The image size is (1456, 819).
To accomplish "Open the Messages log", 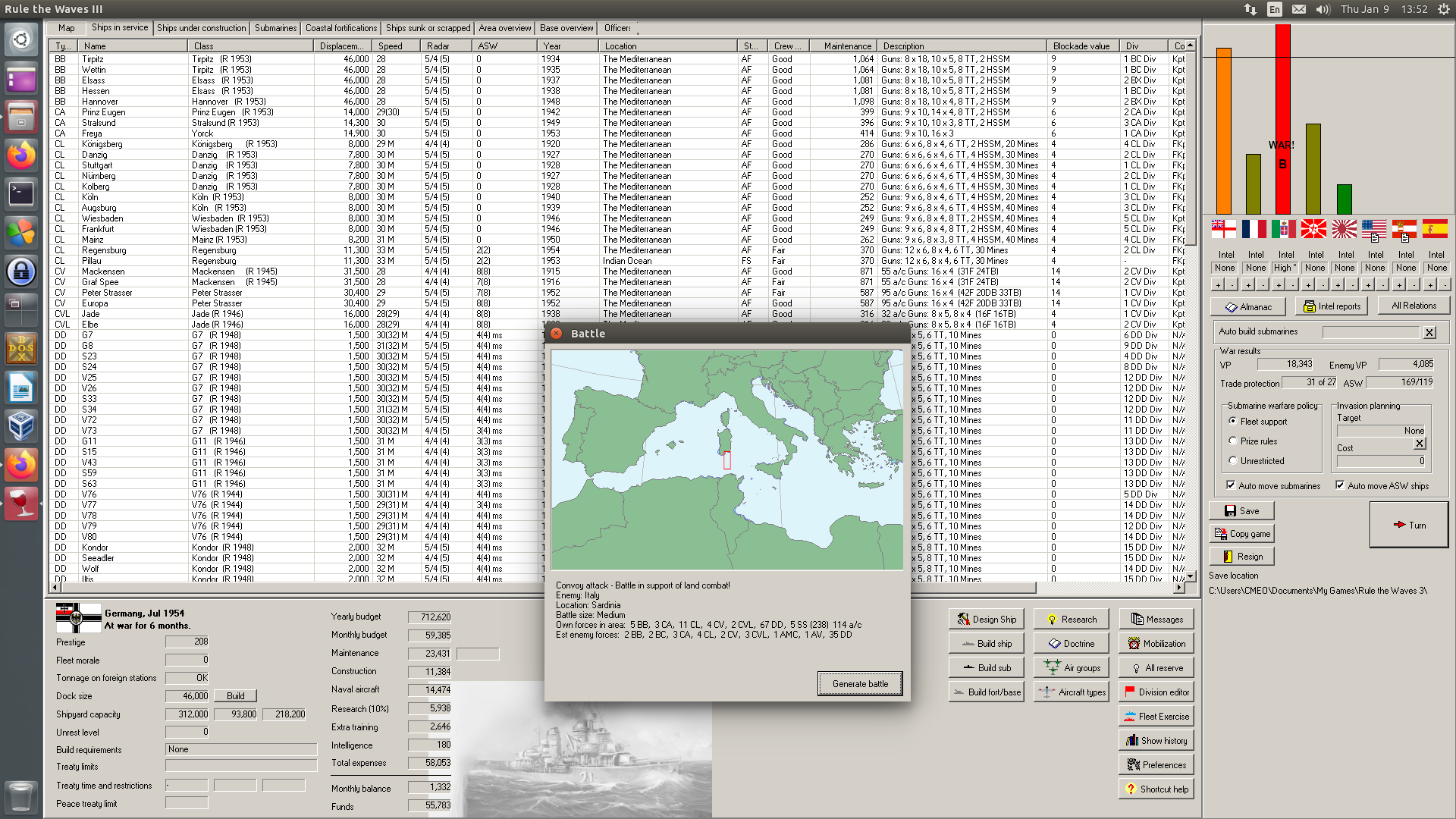I will click(1156, 619).
